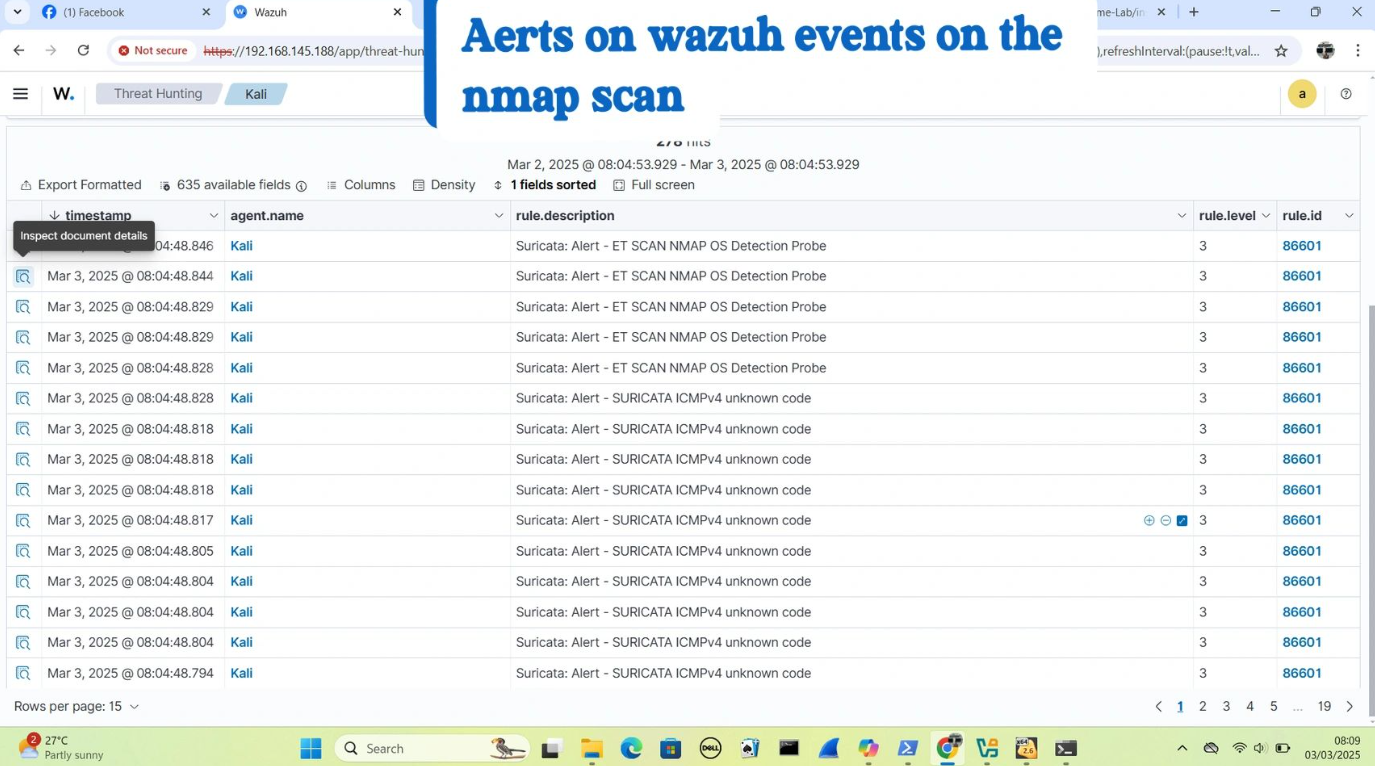1375x766 pixels.
Task: Open Task View from taskbar
Action: pos(551,748)
